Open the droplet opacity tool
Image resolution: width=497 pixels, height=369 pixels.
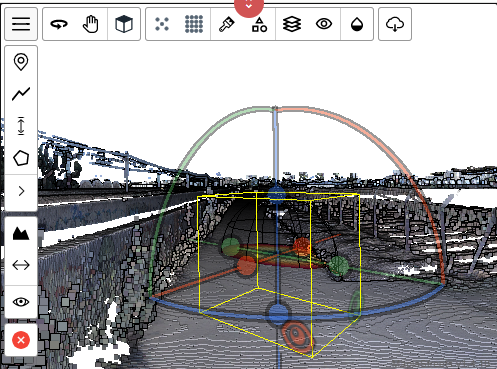[357, 24]
